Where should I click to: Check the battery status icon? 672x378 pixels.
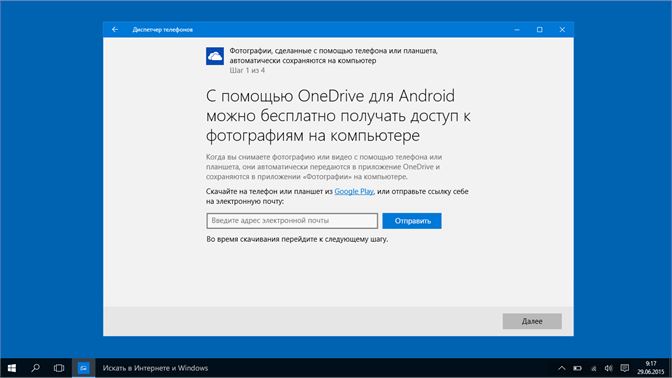(578, 368)
